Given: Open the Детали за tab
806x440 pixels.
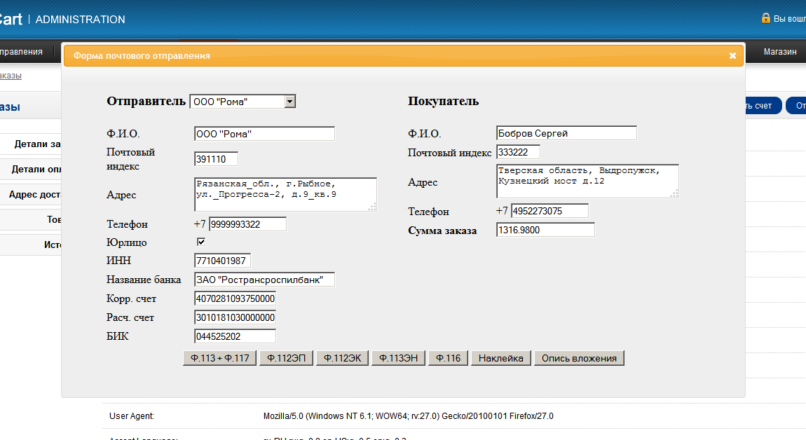Looking at the screenshot, I should click(31, 144).
